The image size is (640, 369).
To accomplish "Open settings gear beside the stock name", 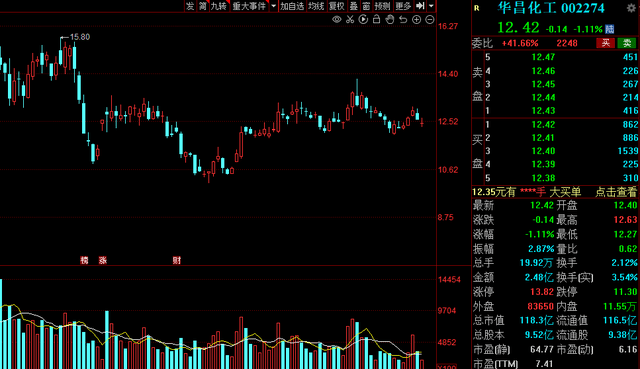I will (x=631, y=8).
